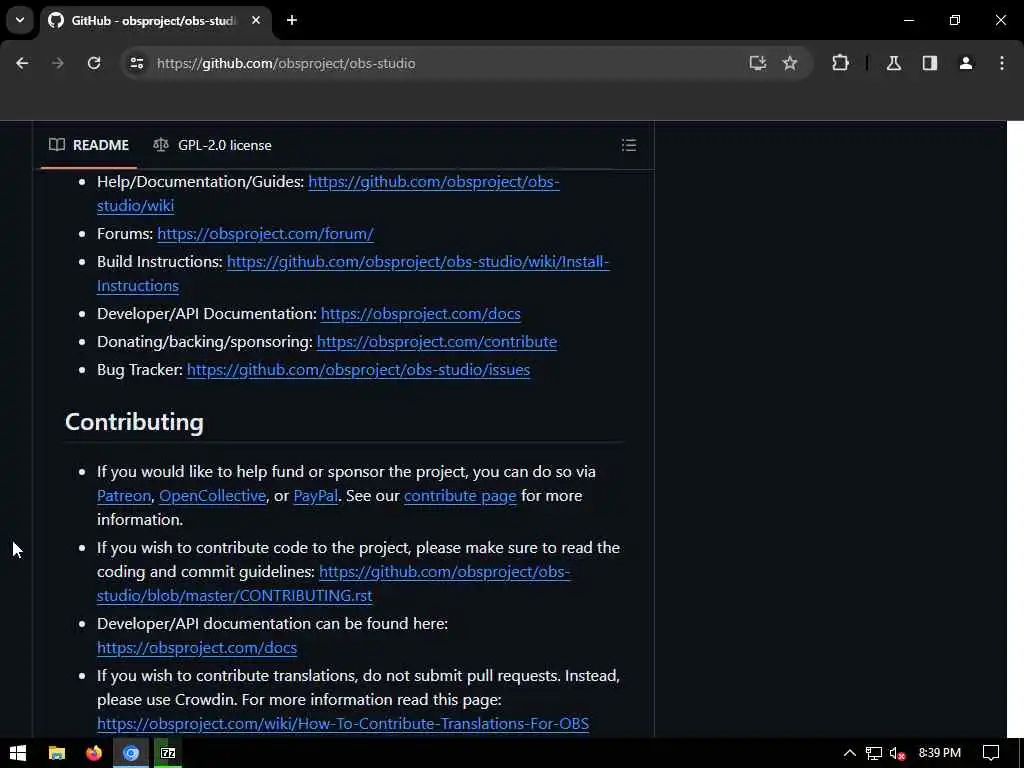Open the 8:39 PM clock
Screen dimensions: 1024x768
pos(940,753)
